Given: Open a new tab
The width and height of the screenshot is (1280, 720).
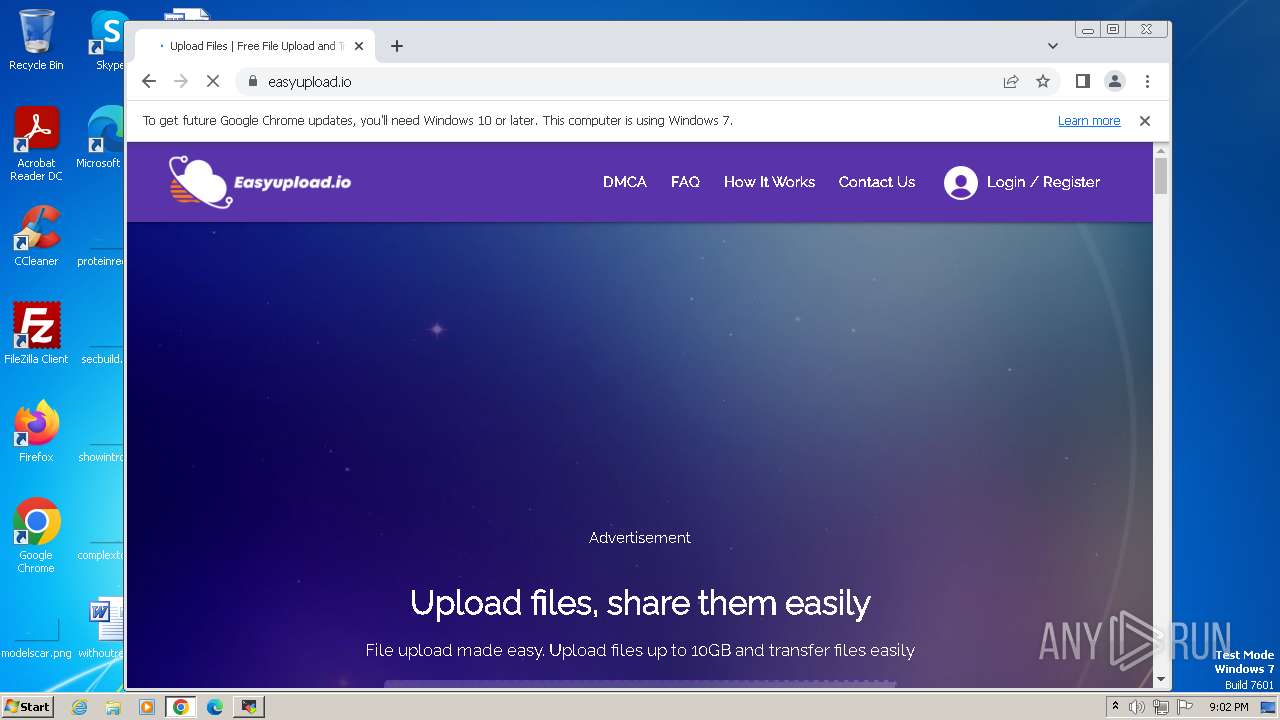Looking at the screenshot, I should pyautogui.click(x=397, y=46).
